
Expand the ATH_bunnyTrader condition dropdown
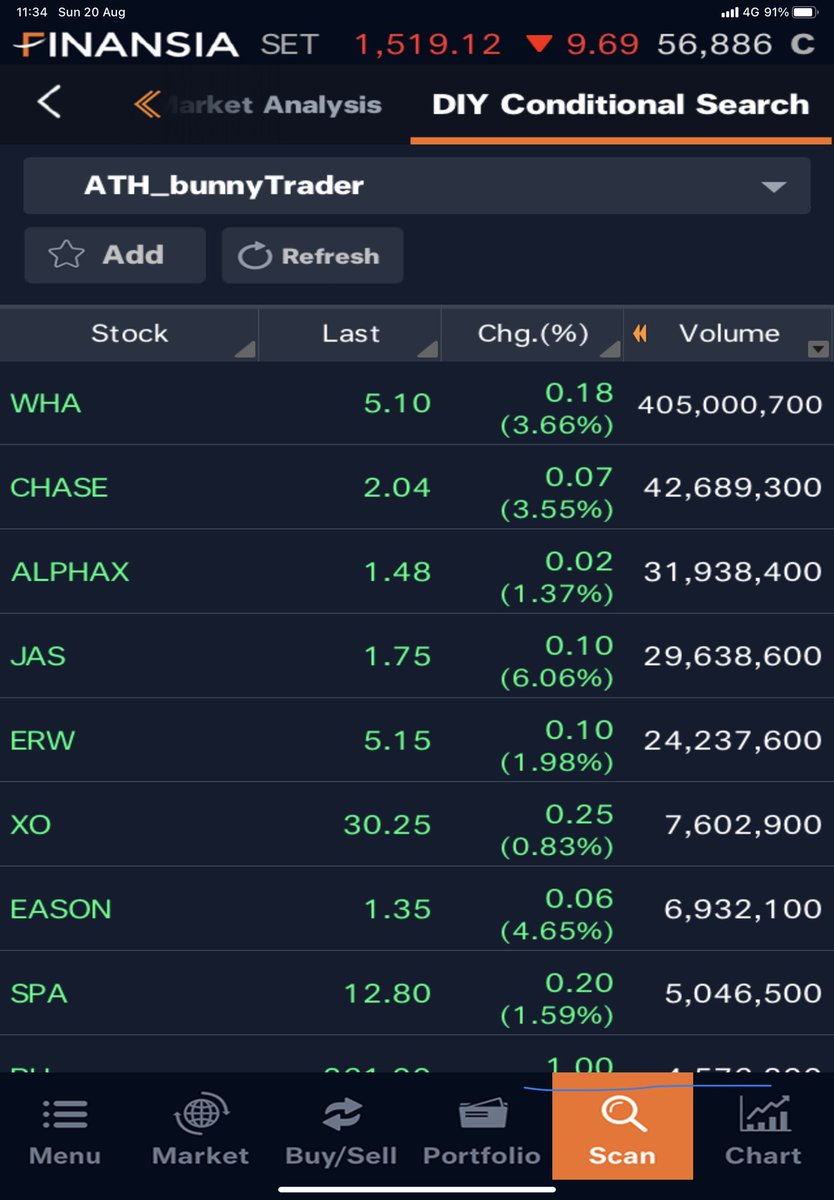pyautogui.click(x=417, y=185)
